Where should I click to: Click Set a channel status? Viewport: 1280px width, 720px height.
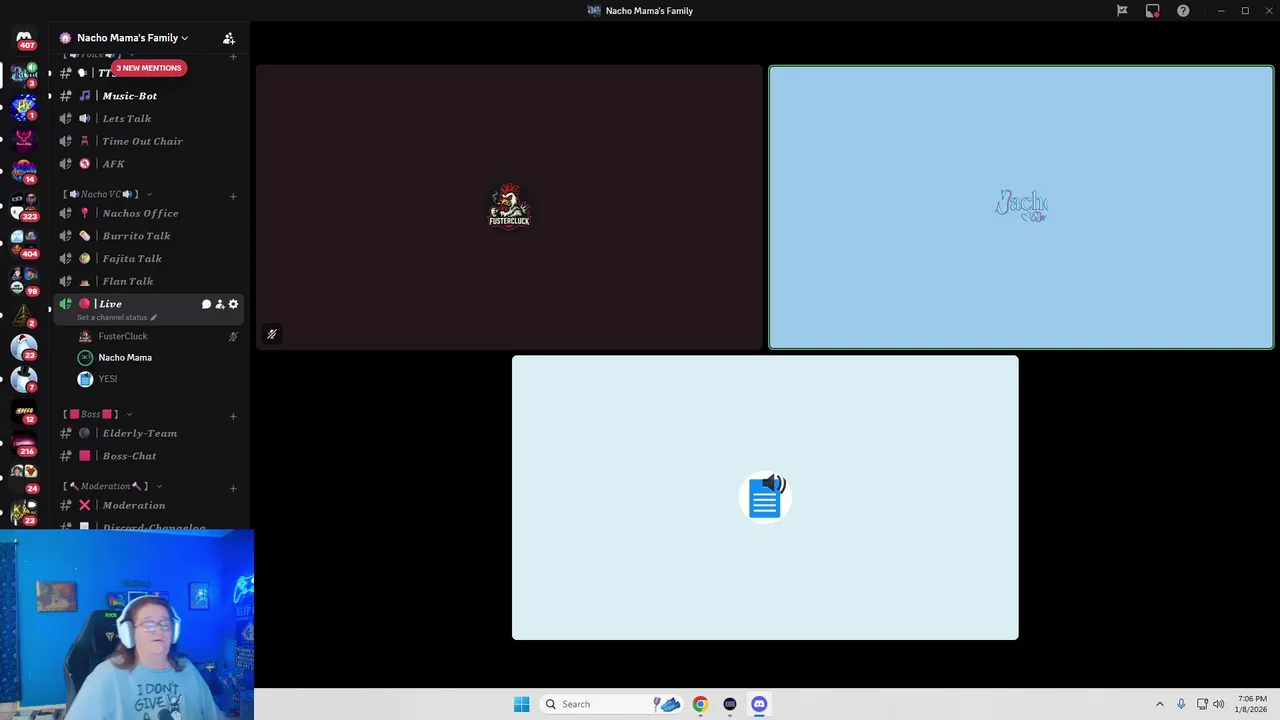point(117,318)
